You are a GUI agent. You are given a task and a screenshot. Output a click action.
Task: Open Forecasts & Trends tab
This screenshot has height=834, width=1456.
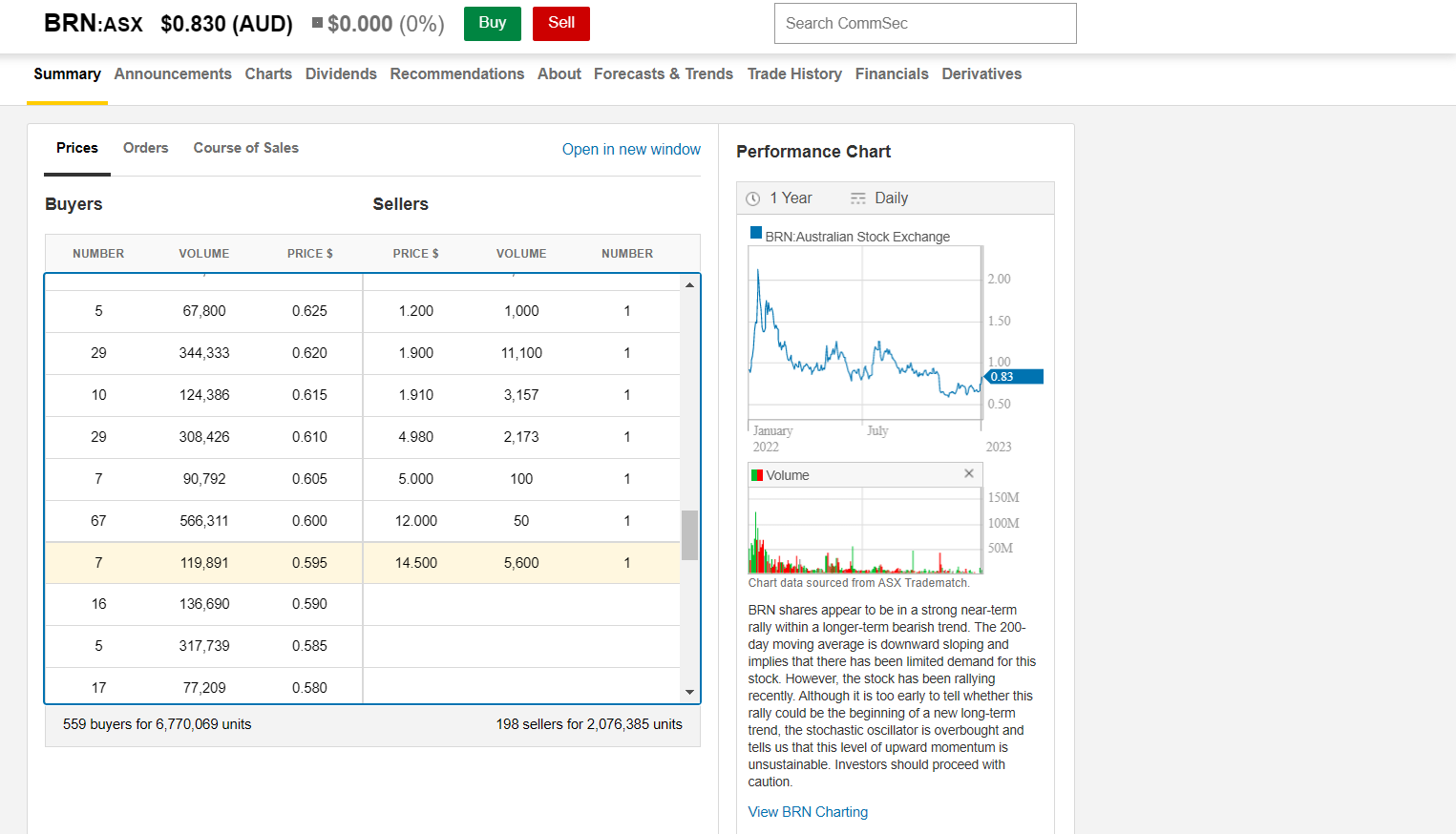pyautogui.click(x=664, y=74)
